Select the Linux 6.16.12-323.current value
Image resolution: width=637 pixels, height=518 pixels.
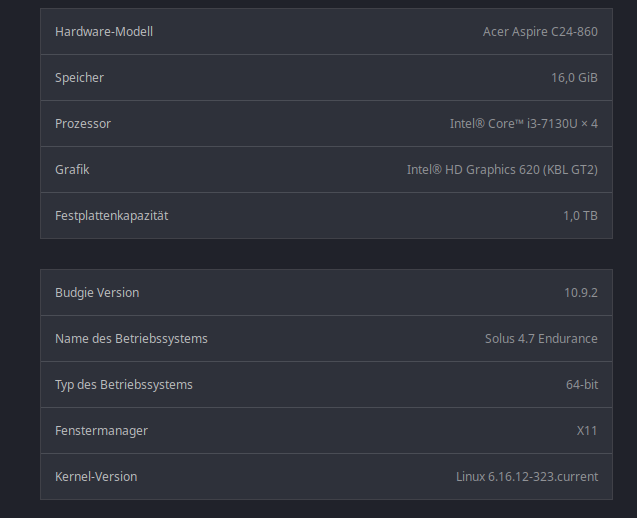click(x=527, y=476)
